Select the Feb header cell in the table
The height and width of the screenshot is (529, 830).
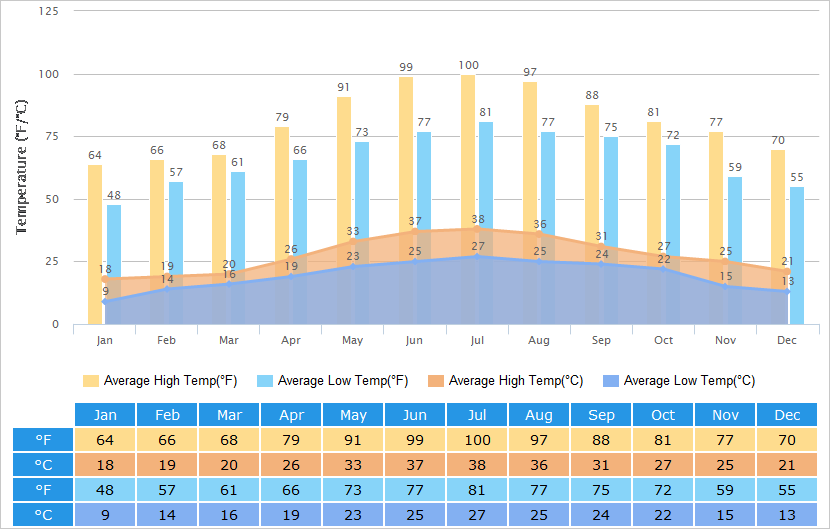click(x=167, y=415)
